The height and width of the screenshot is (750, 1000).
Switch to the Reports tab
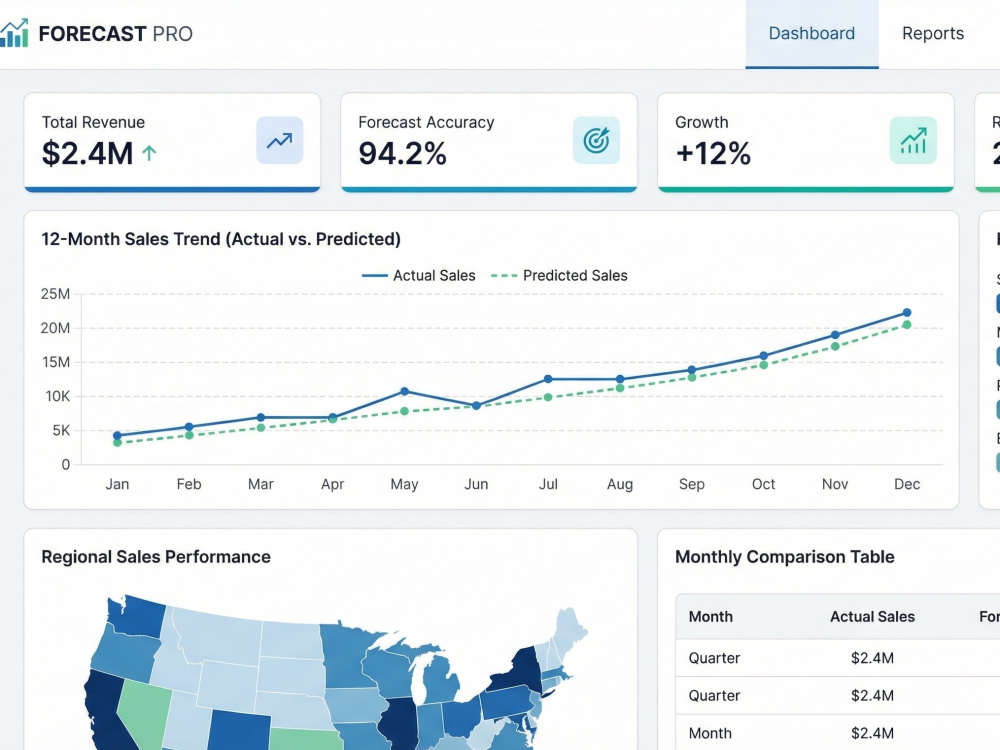(x=933, y=34)
